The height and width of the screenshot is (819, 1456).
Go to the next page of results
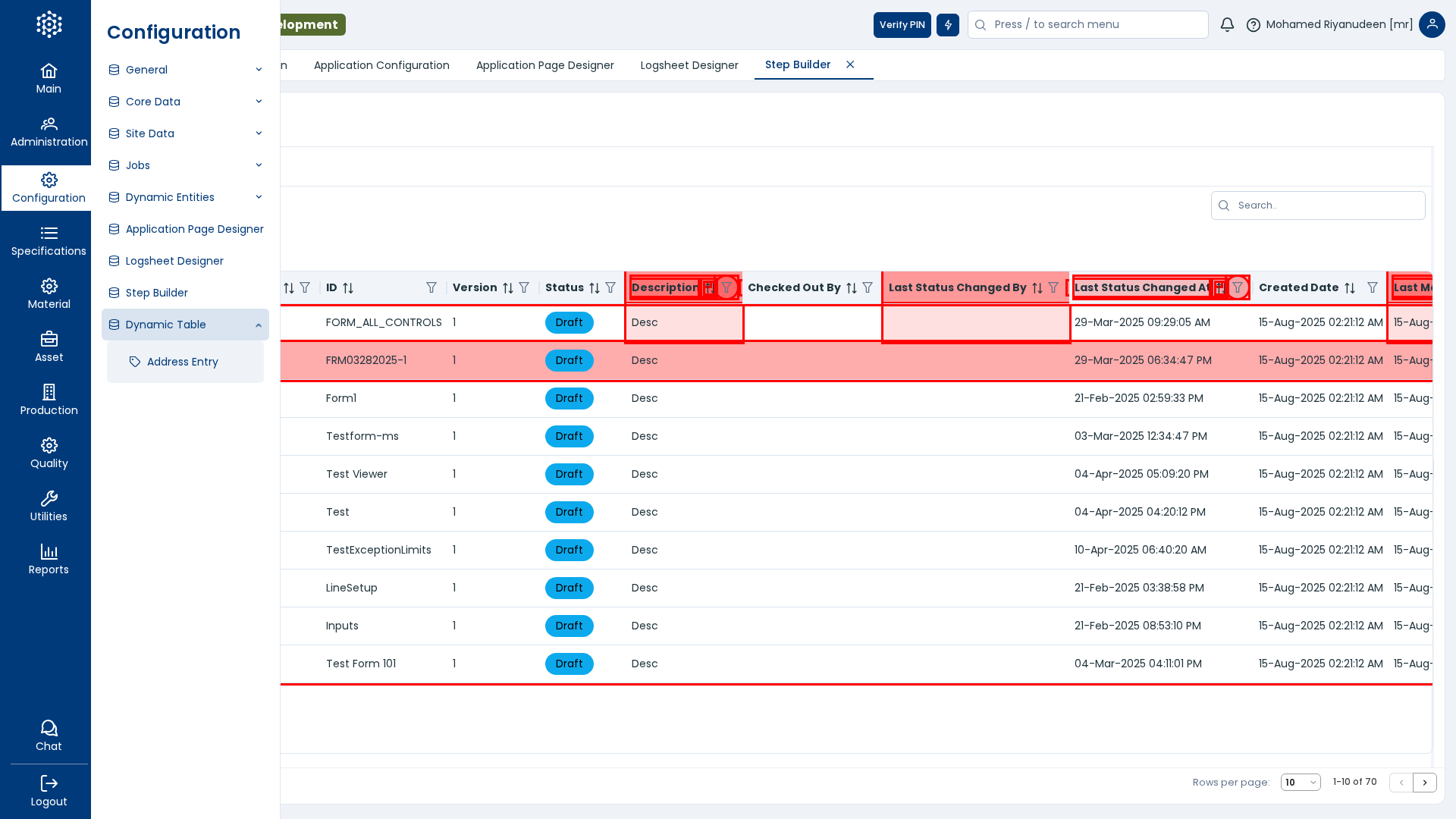click(1425, 783)
